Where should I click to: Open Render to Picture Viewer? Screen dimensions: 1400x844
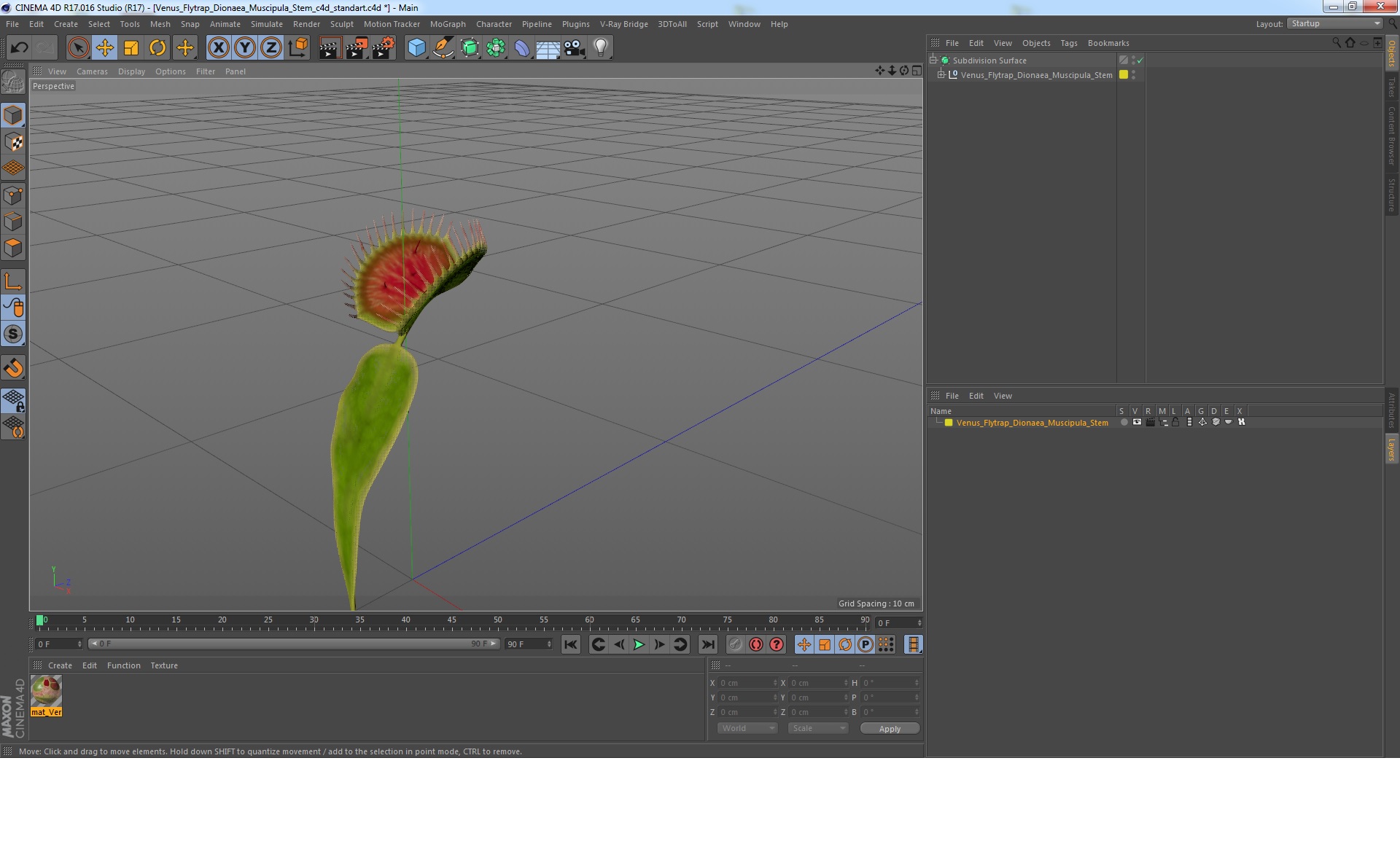357,48
